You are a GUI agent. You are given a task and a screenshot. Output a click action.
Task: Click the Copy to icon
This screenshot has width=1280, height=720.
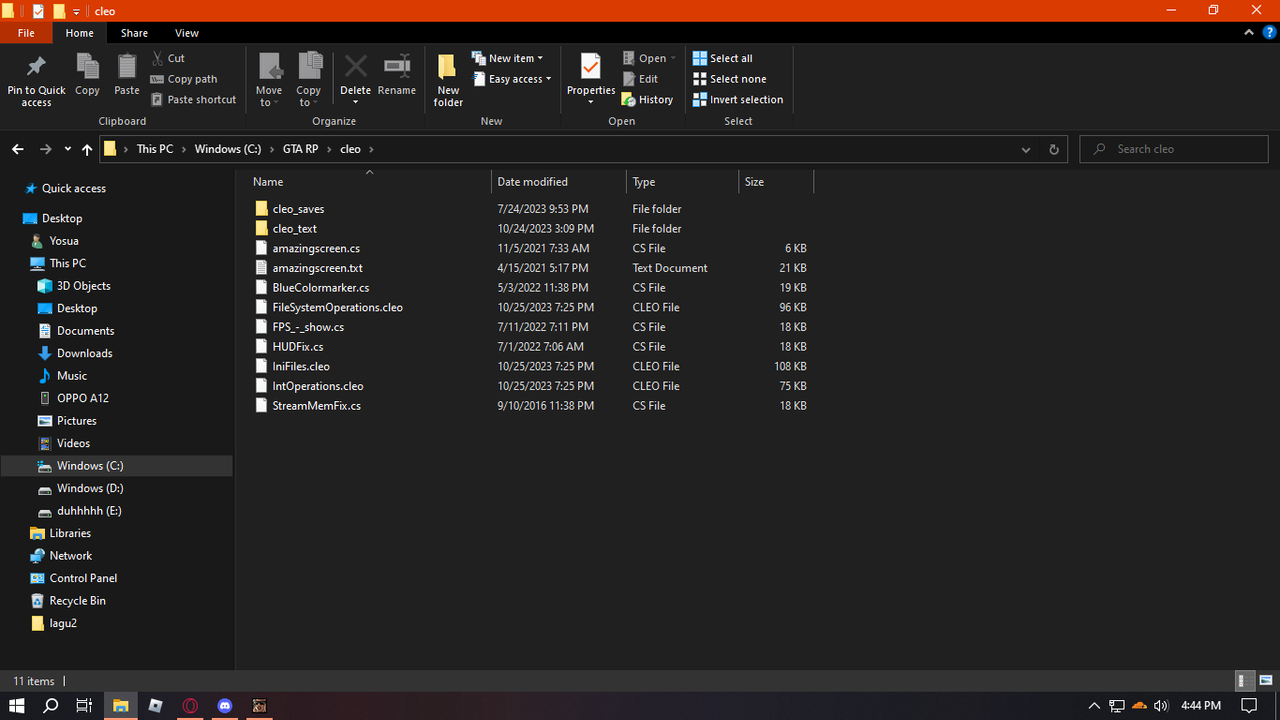(309, 67)
